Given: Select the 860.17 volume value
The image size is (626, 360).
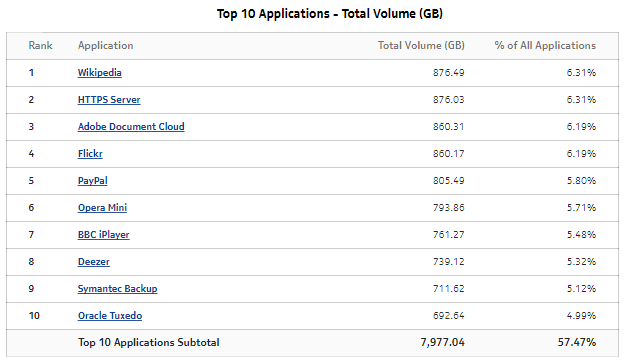Looking at the screenshot, I should pyautogui.click(x=449, y=154).
